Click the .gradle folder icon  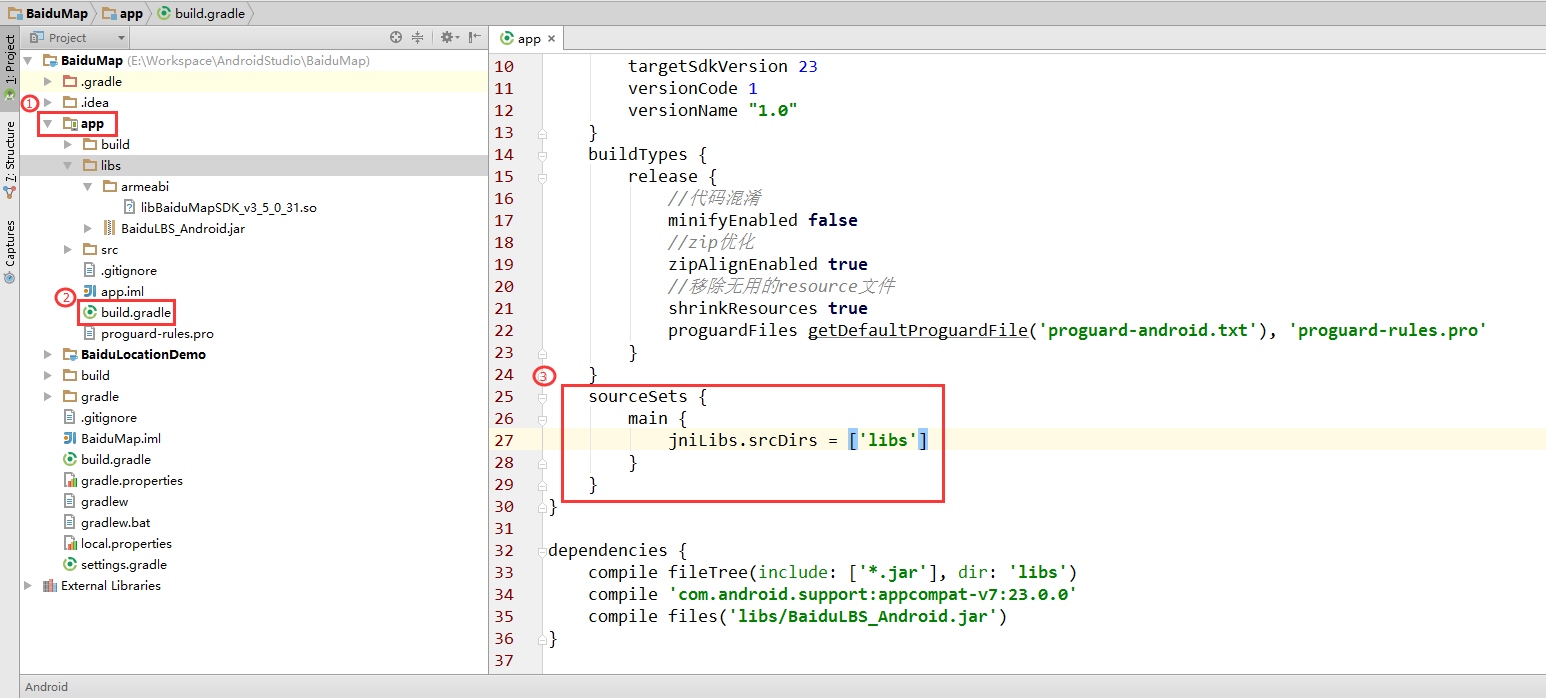70,82
